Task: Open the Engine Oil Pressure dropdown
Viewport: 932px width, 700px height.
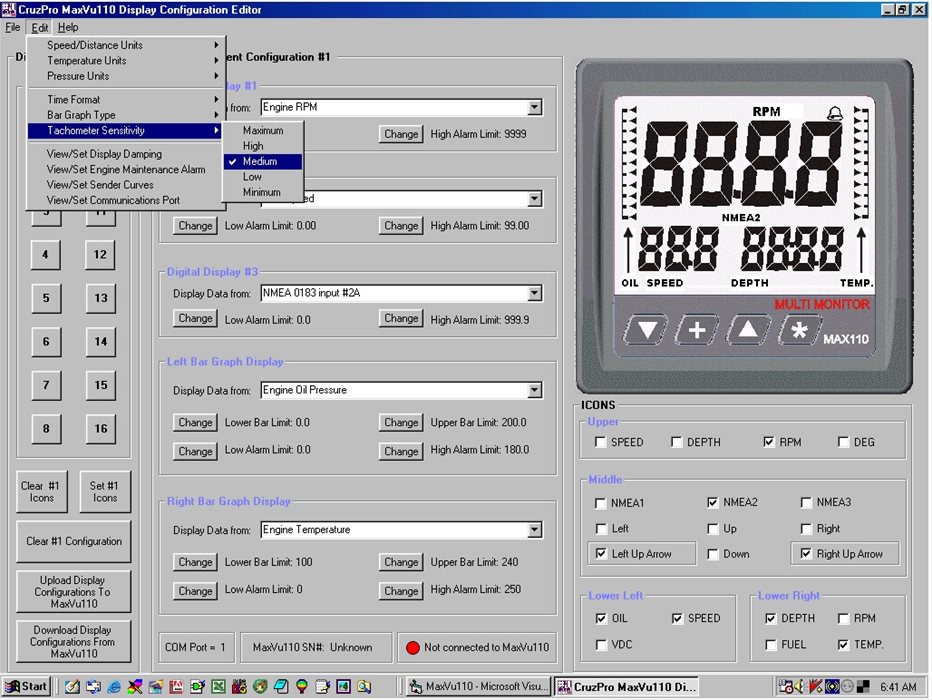Action: 535,390
